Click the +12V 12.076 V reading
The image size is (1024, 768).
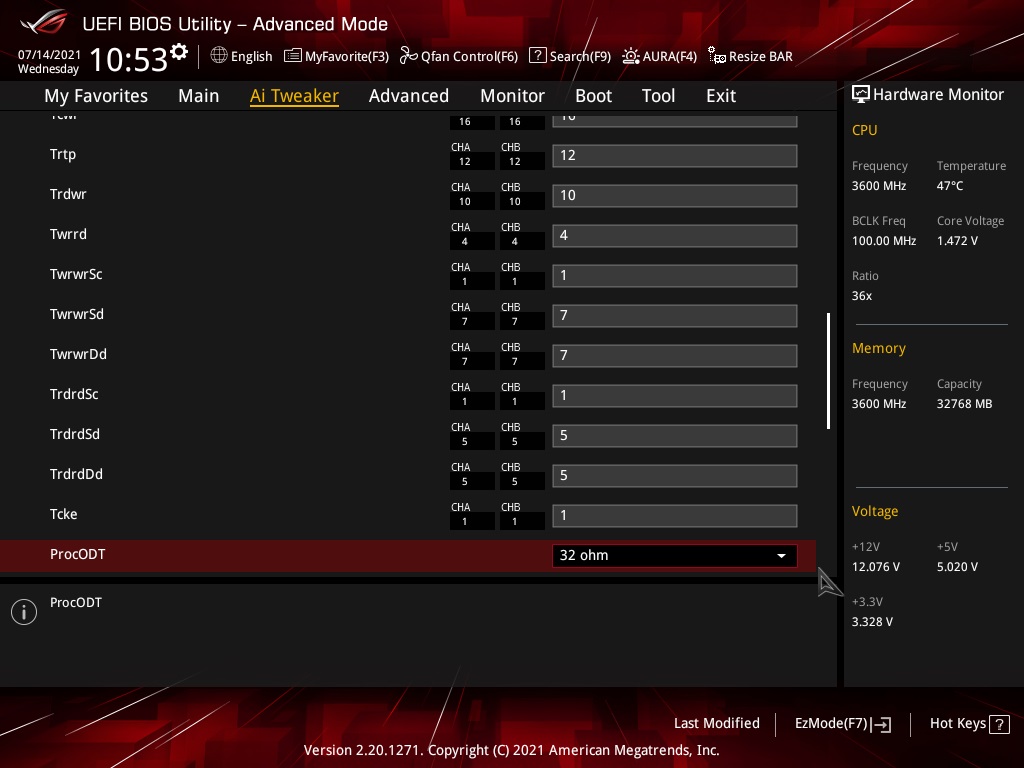[x=875, y=566]
